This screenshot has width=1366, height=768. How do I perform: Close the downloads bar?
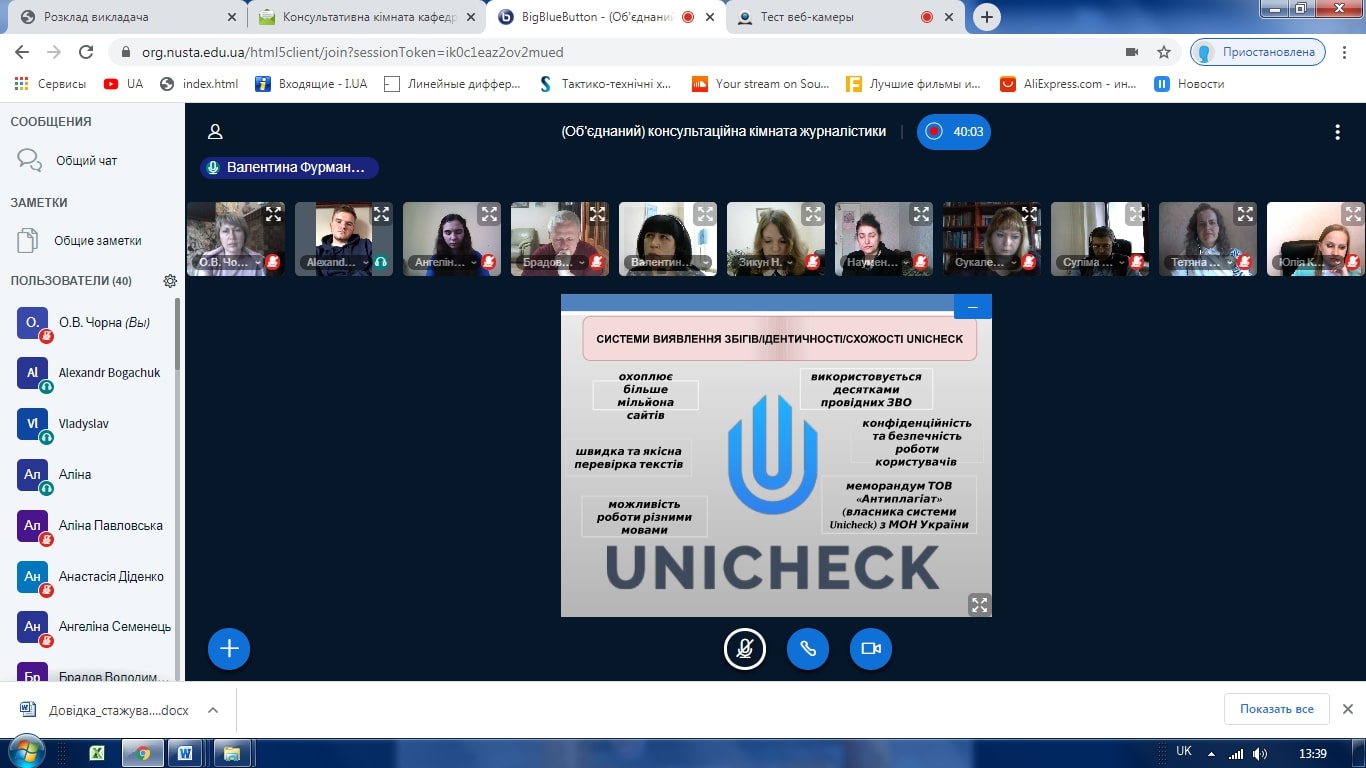pyautogui.click(x=1347, y=709)
